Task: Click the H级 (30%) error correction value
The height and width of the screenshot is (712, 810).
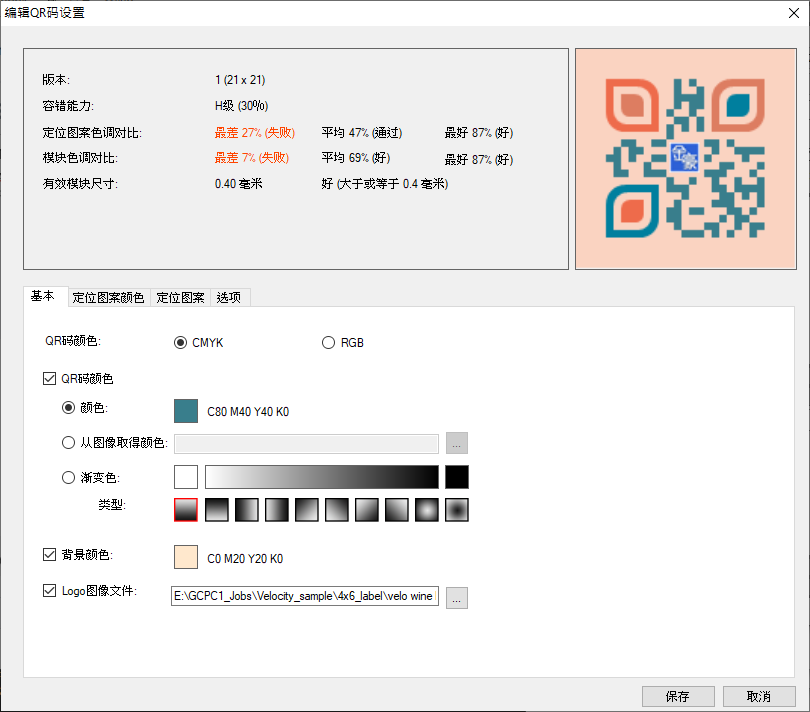Action: [241, 106]
